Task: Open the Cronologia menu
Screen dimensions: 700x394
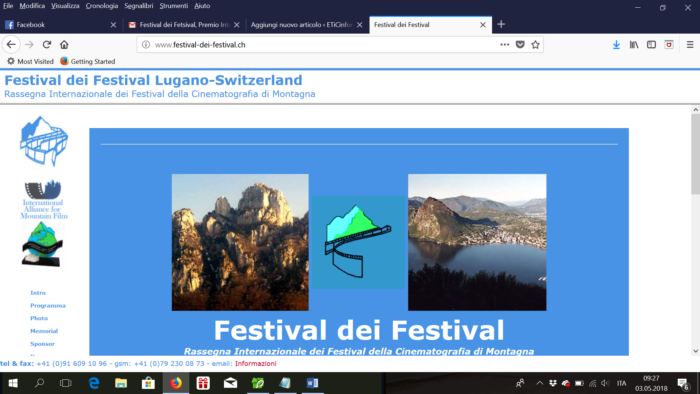Action: [102, 6]
